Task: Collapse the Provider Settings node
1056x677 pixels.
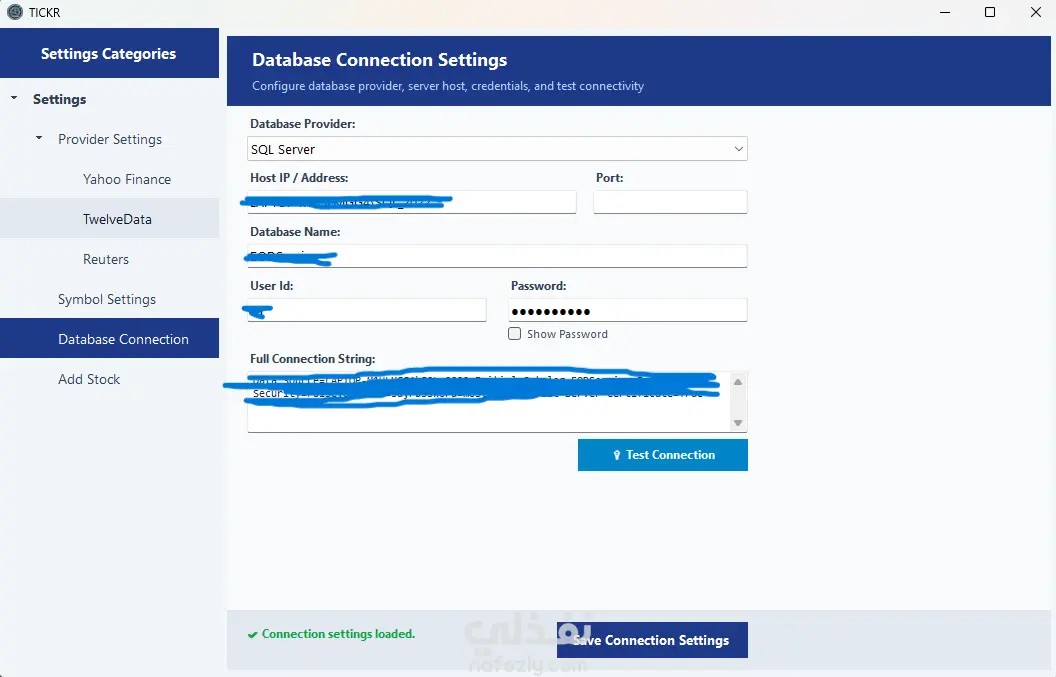Action: pyautogui.click(x=39, y=138)
